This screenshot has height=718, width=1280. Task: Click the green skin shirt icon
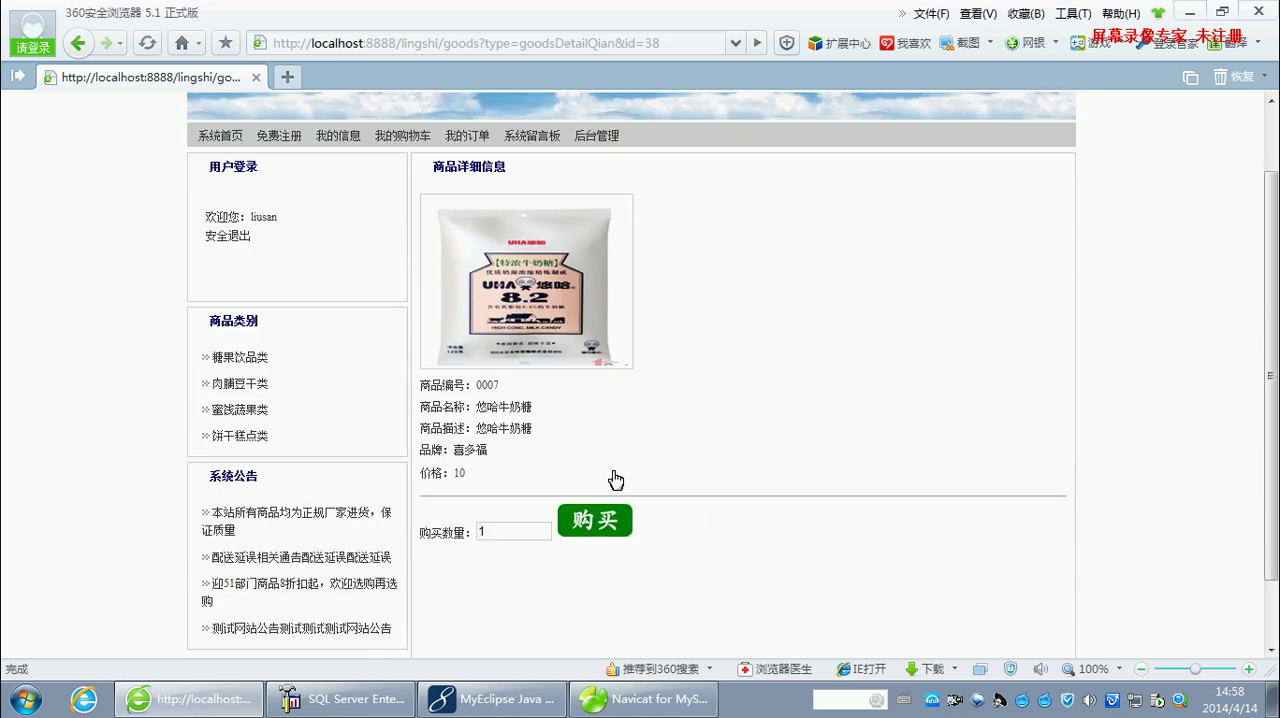1158,13
